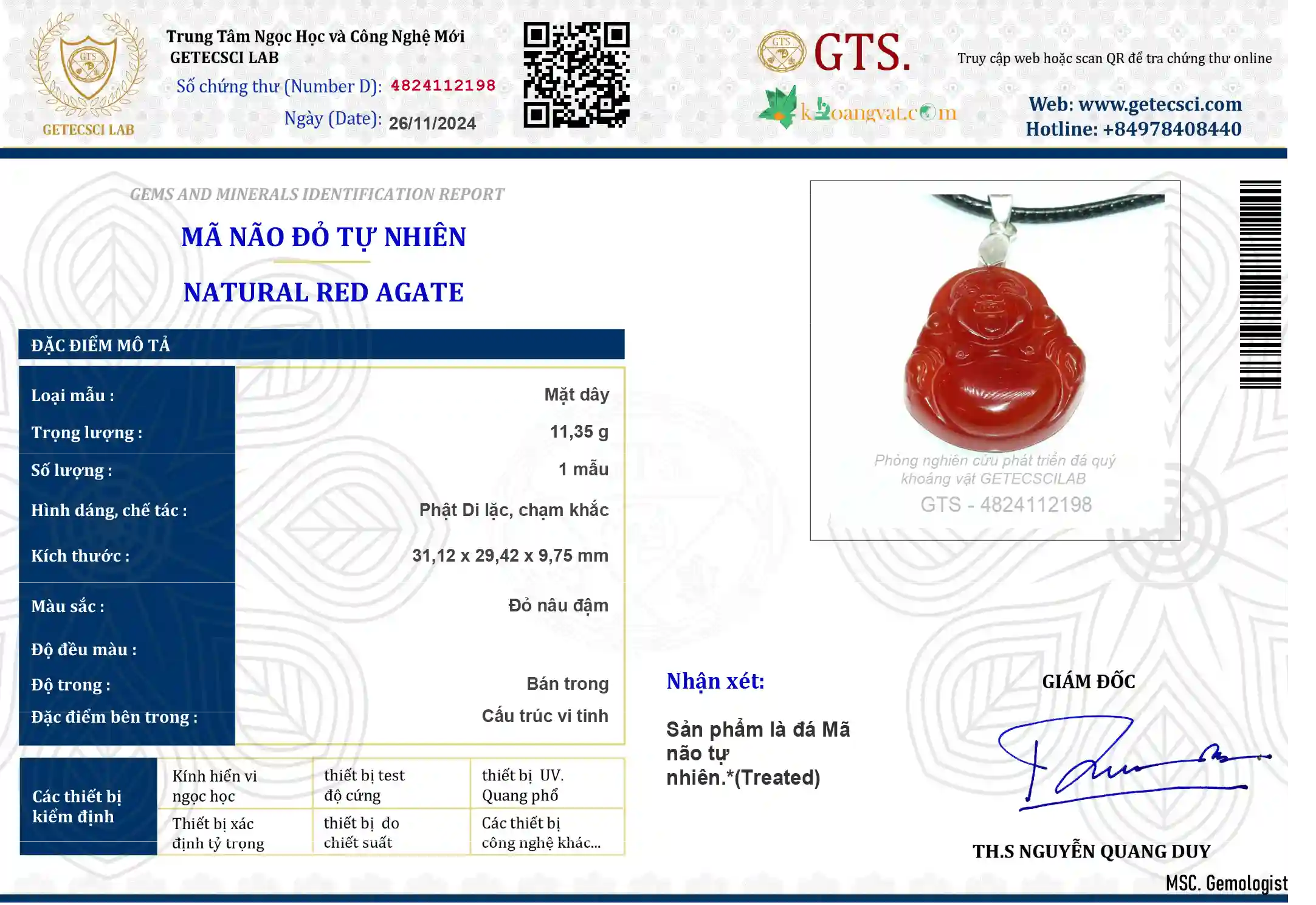Click the ĐẶC ĐIỂM MÔ TẢ header bar
This screenshot has width=1316, height=905.
point(322,345)
